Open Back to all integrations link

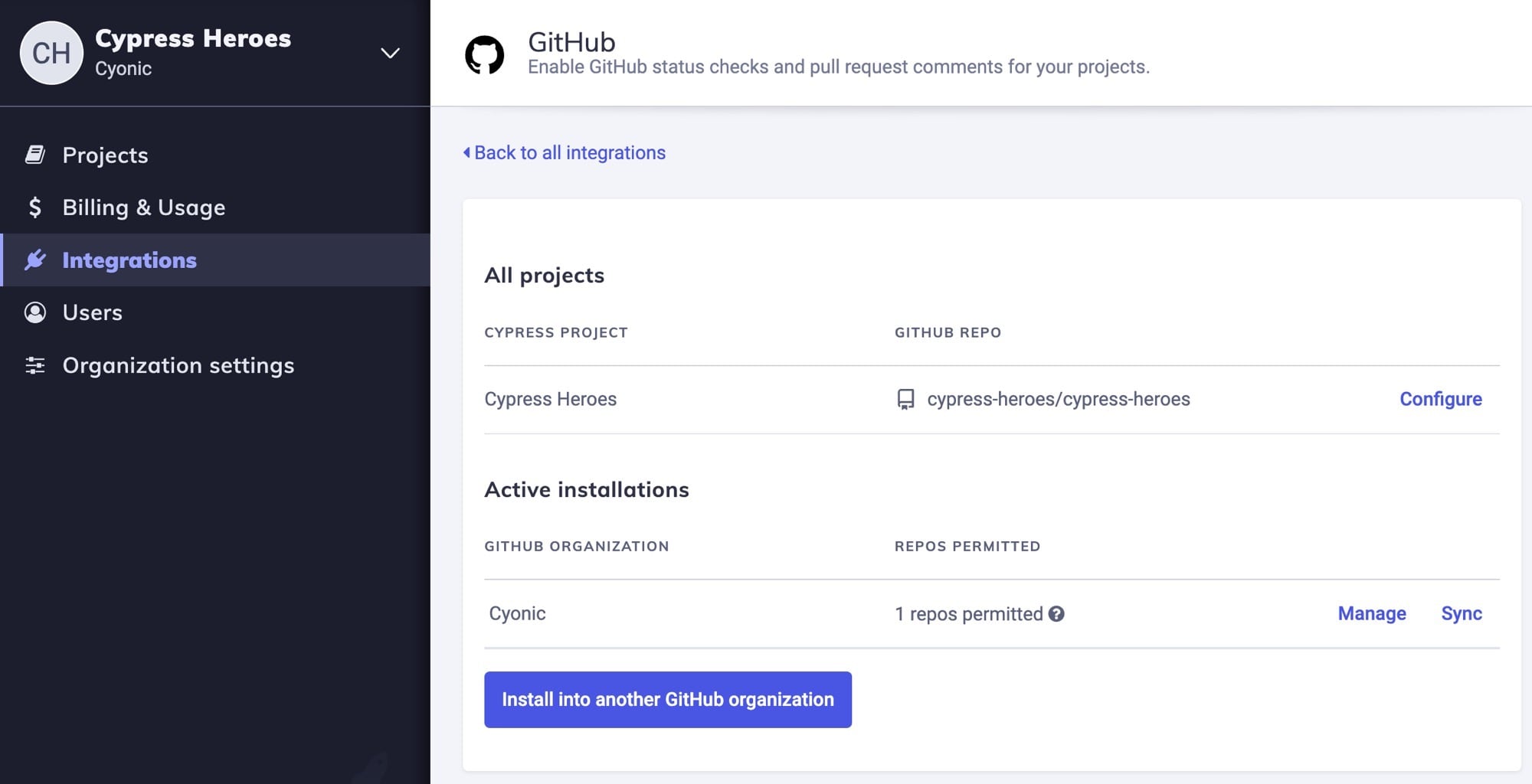coord(570,152)
